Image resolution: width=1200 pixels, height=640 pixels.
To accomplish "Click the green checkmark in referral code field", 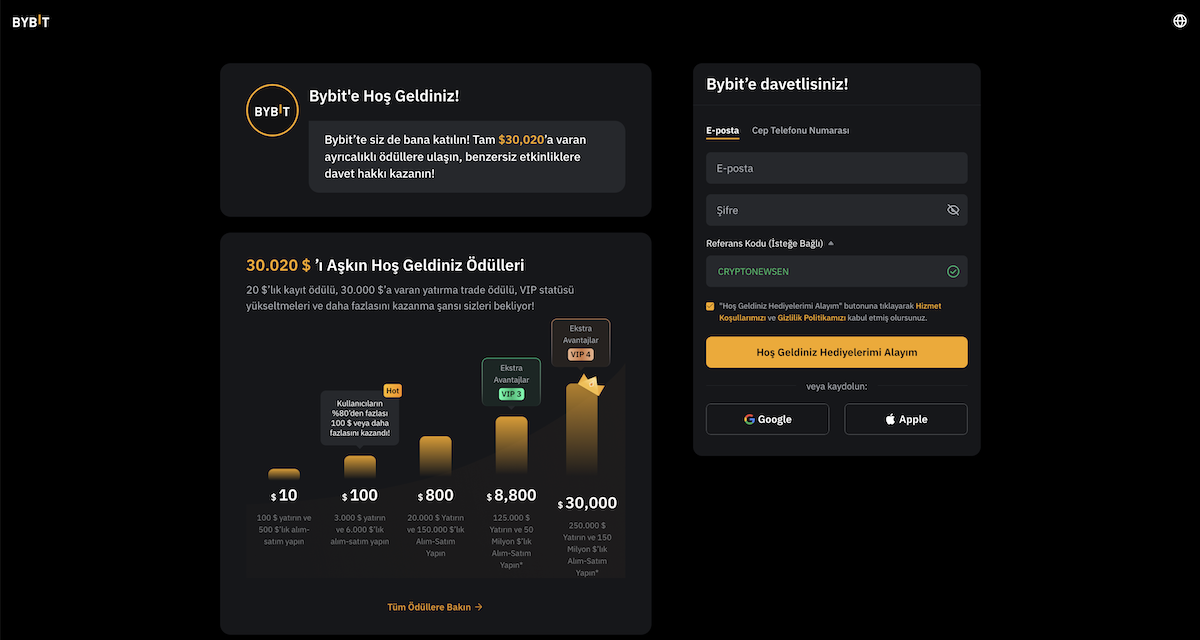I will [x=952, y=270].
